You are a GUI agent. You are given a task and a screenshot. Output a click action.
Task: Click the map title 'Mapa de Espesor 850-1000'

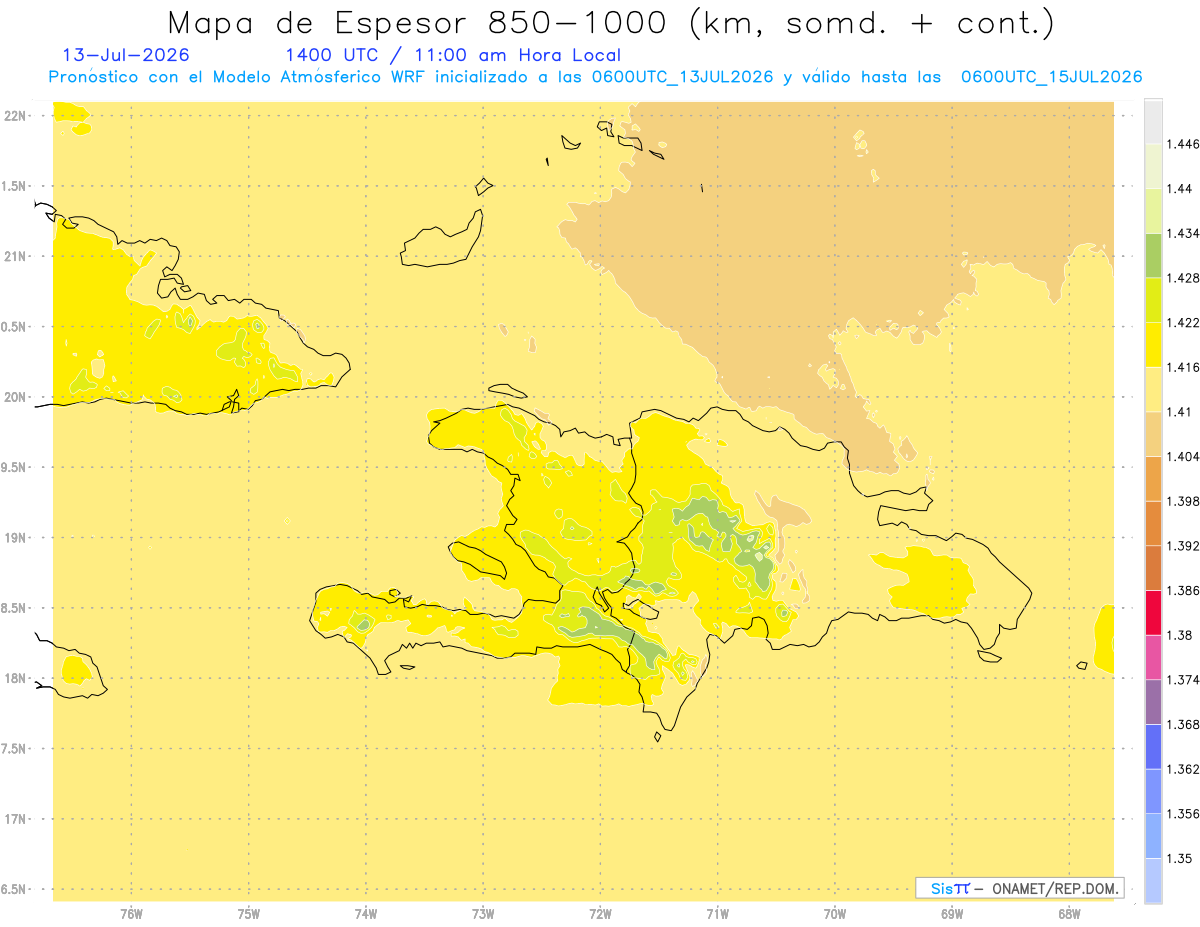click(422, 23)
